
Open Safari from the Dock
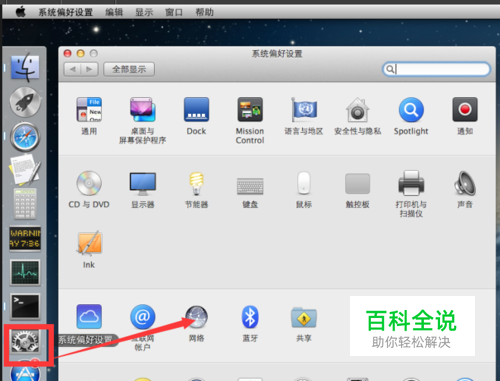click(25, 137)
